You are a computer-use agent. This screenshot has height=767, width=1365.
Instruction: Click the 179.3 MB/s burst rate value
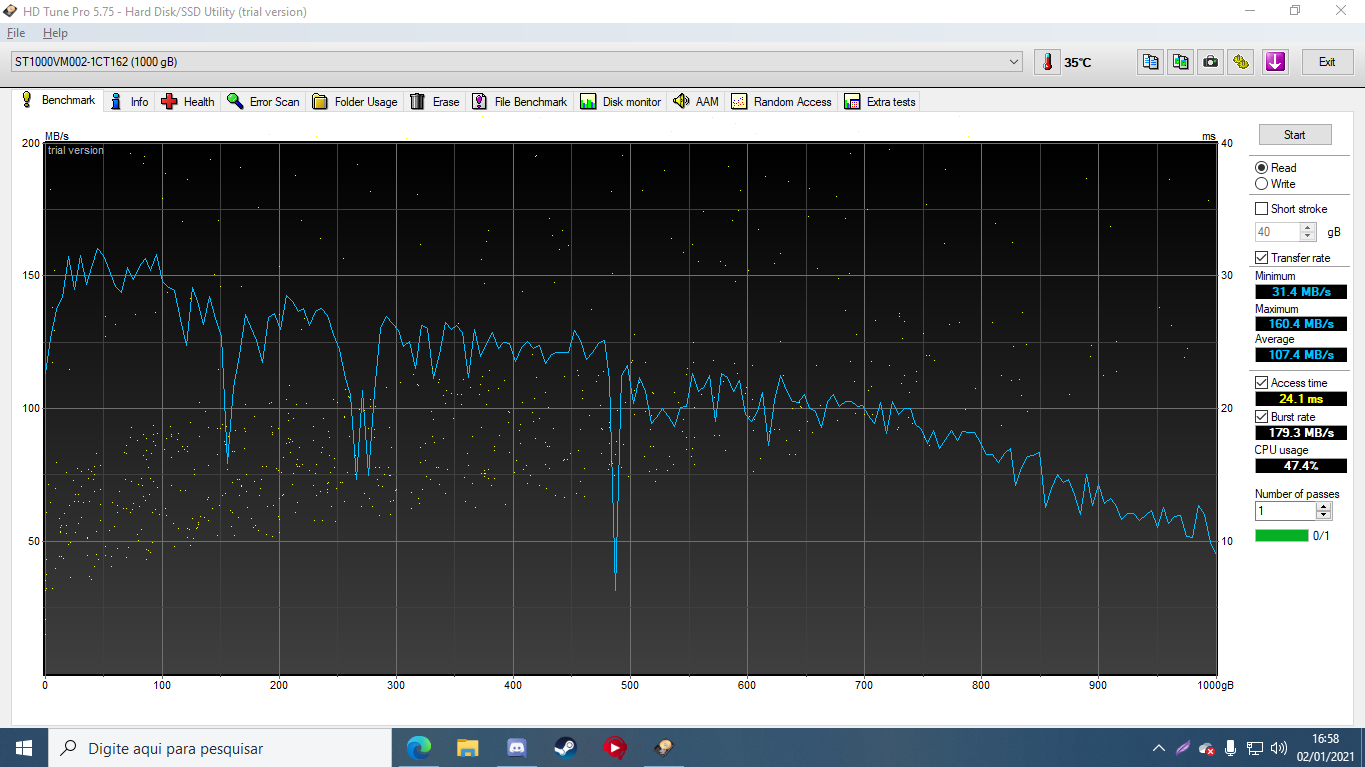(x=1301, y=433)
